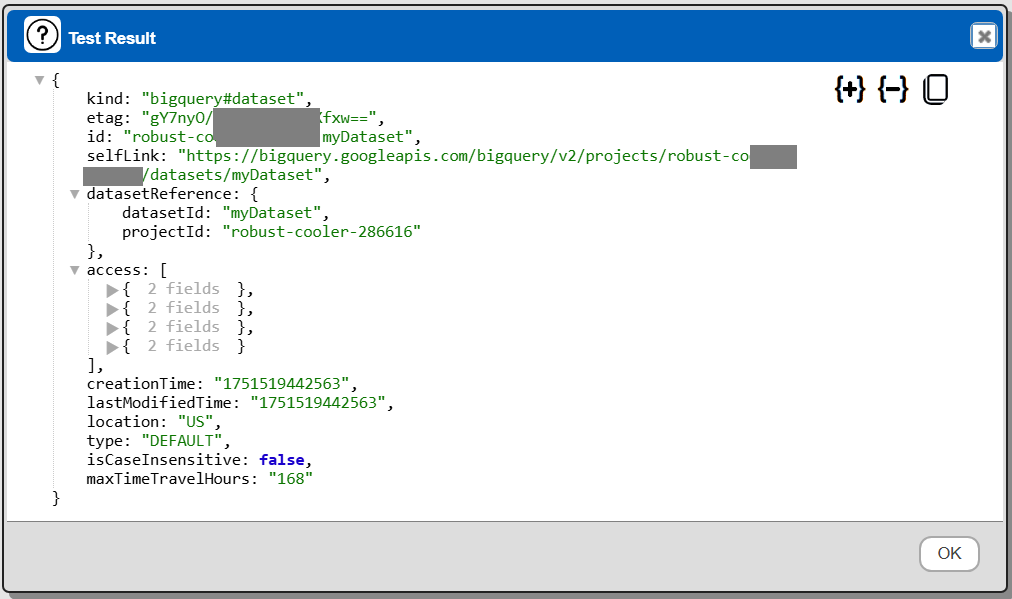Screen dimensions: 1012x599
Task: Copy JSON result to clipboard
Action: [x=934, y=89]
